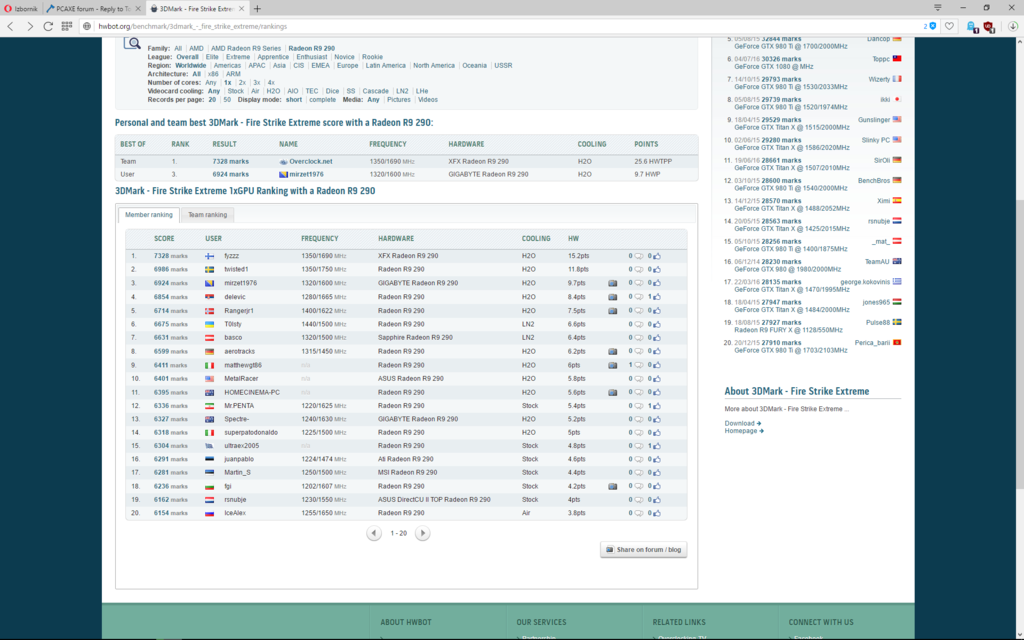The width and height of the screenshot is (1024, 640).
Task: Set videocard cooling filter to LN2
Action: (x=402, y=91)
